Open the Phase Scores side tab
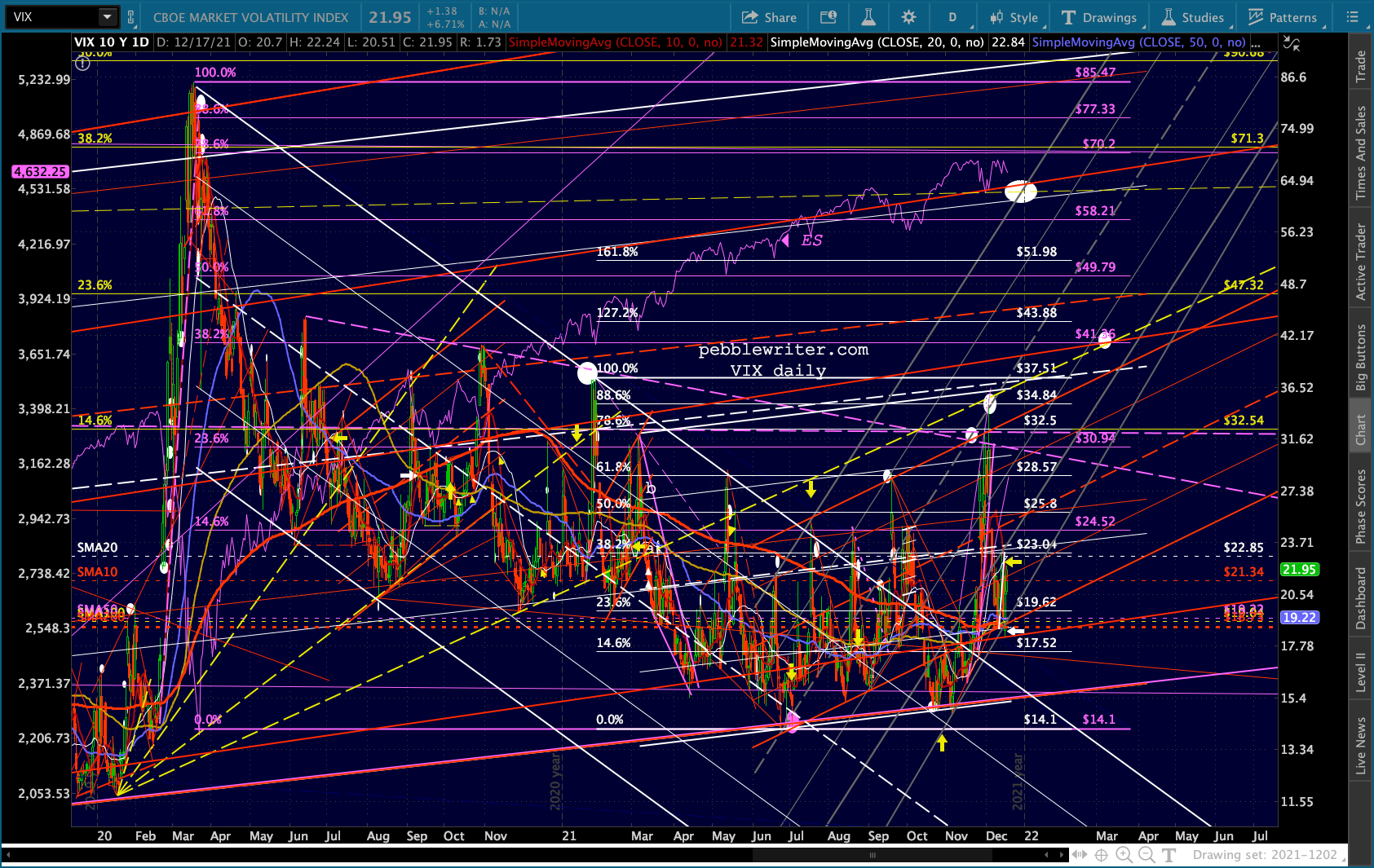 (1360, 505)
